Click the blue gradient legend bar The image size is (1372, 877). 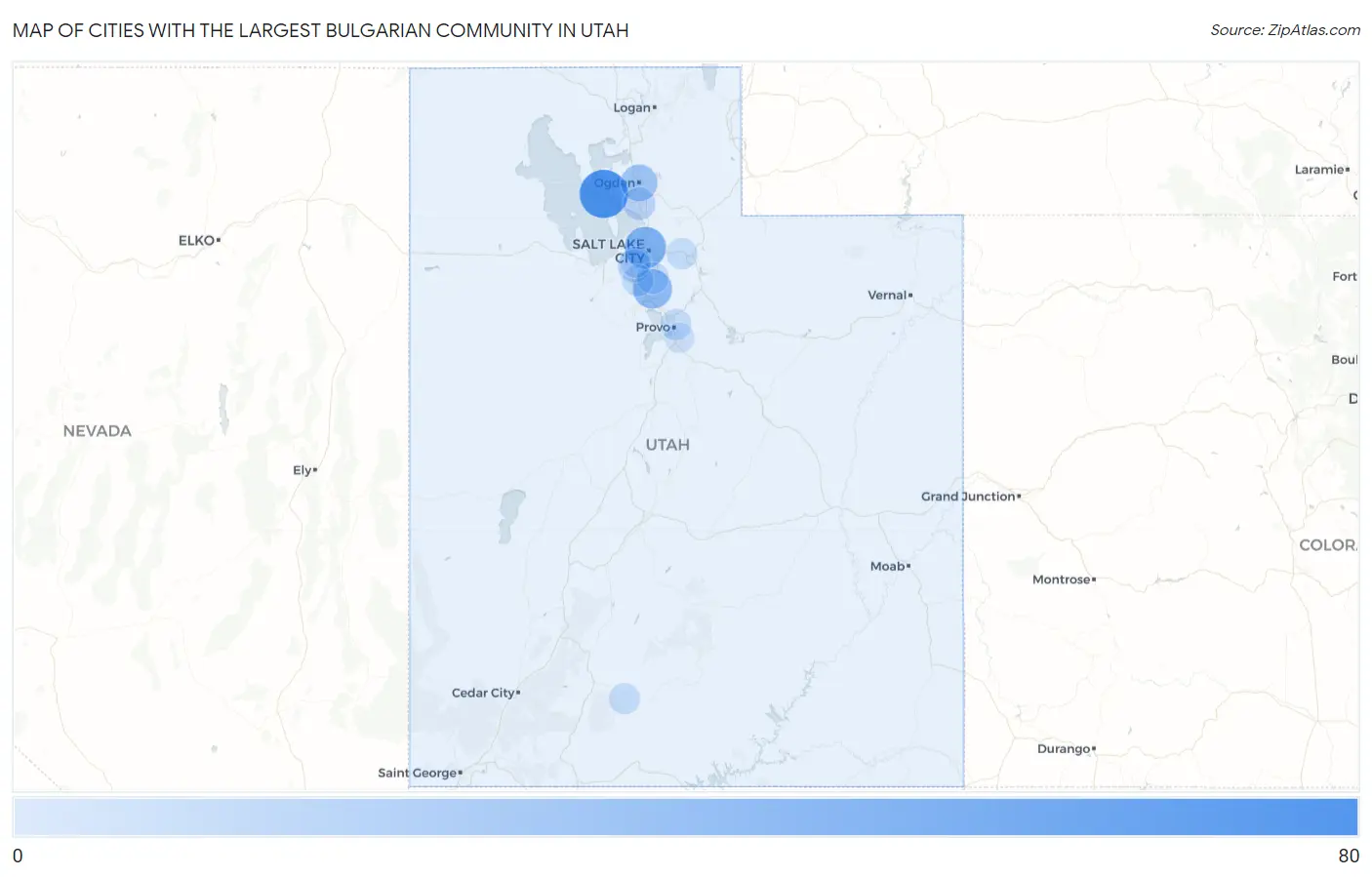tap(685, 817)
